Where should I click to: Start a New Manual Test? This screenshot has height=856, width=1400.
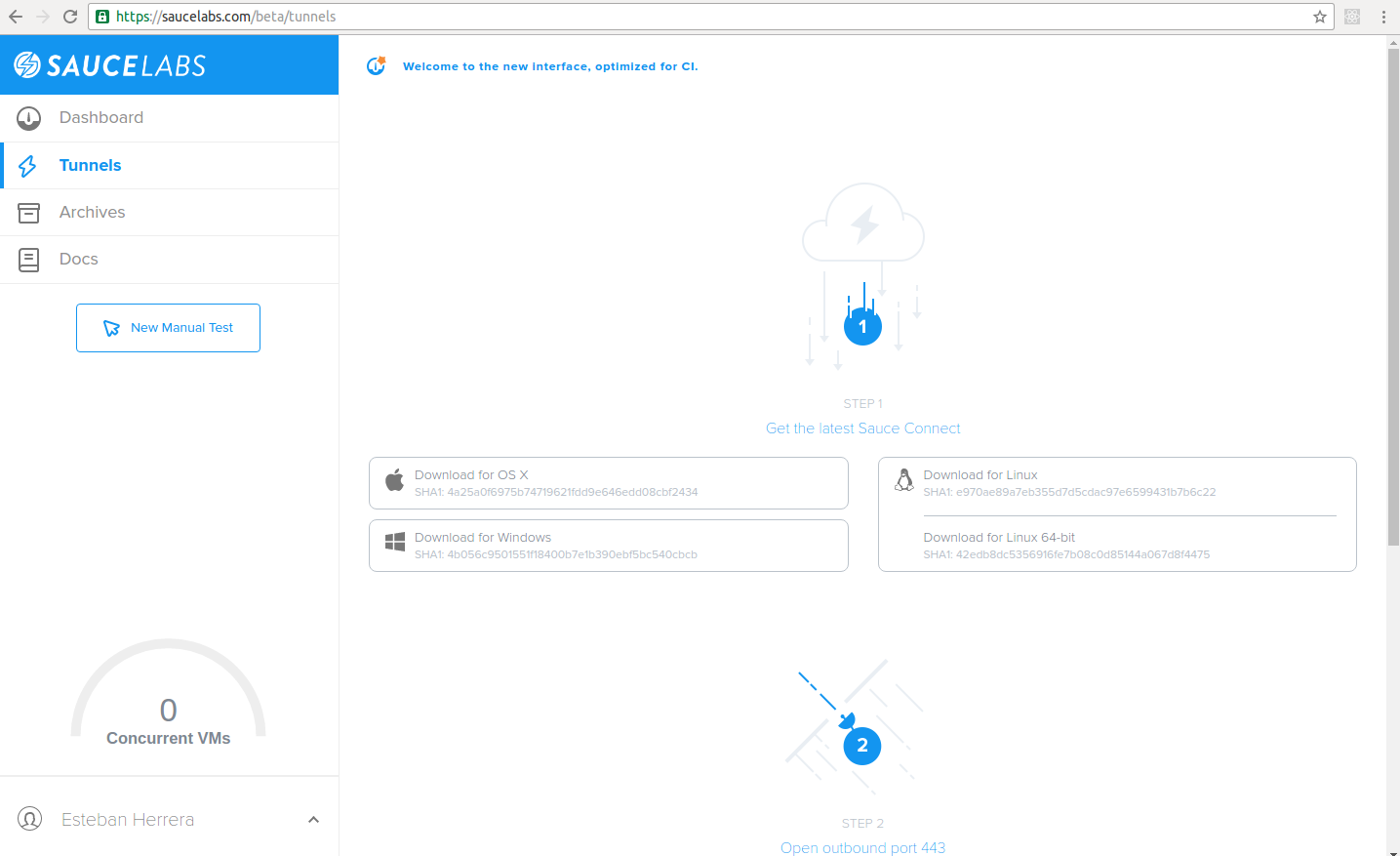coord(168,328)
